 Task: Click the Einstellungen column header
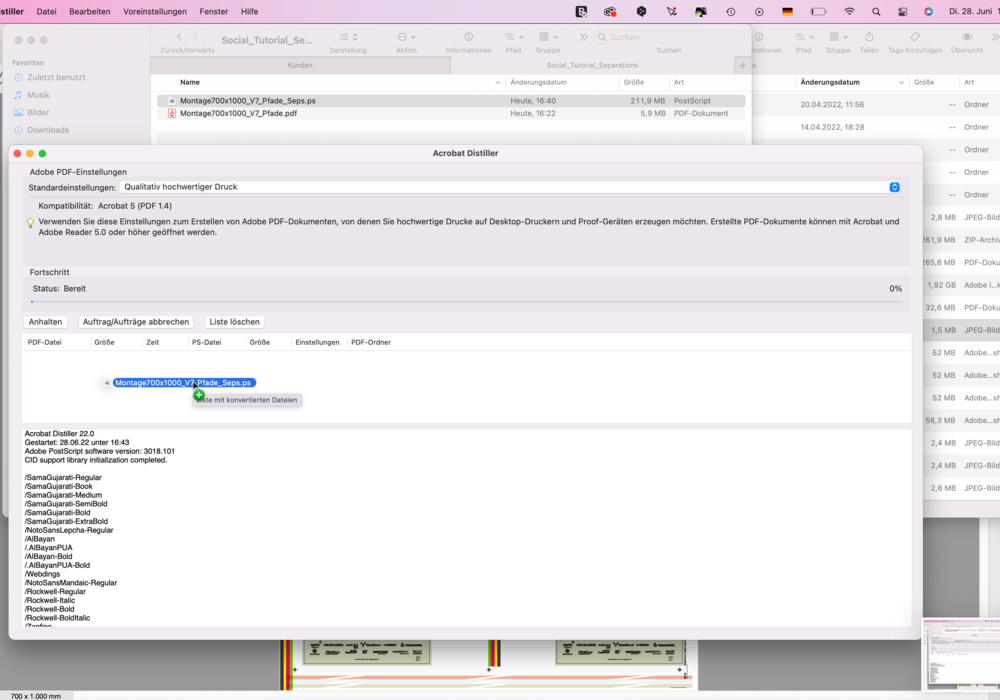click(x=317, y=342)
